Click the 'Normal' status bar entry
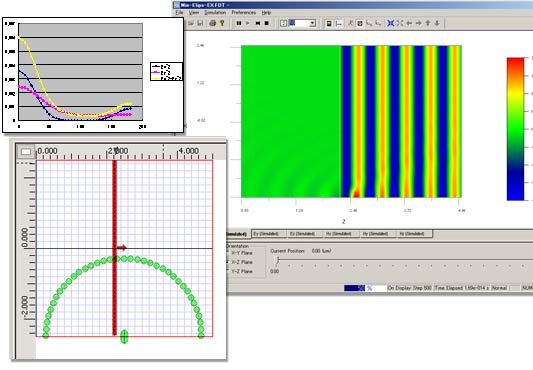Screen dimensions: 533x370 click(x=499, y=288)
